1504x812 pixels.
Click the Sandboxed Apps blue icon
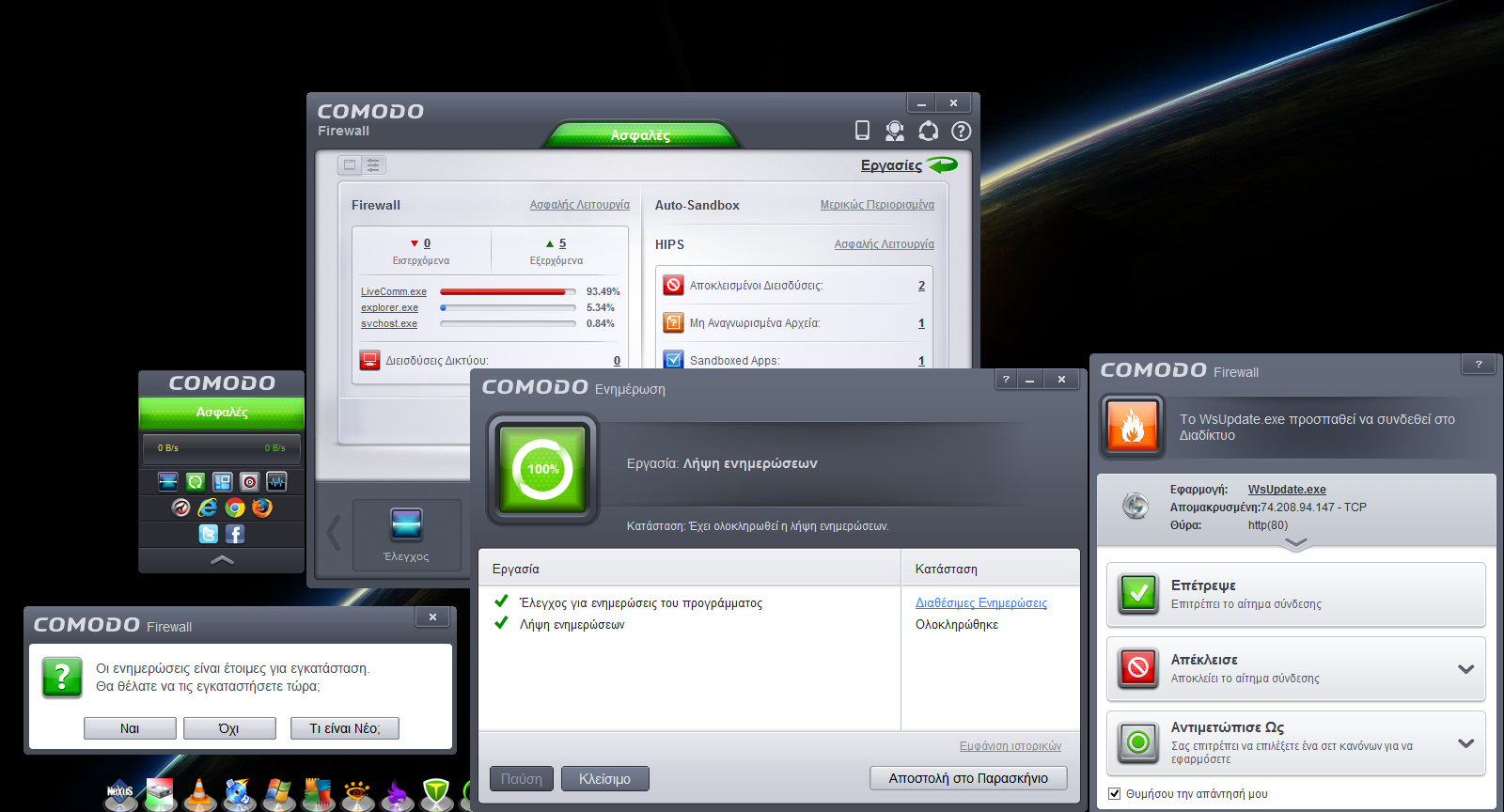click(x=673, y=359)
